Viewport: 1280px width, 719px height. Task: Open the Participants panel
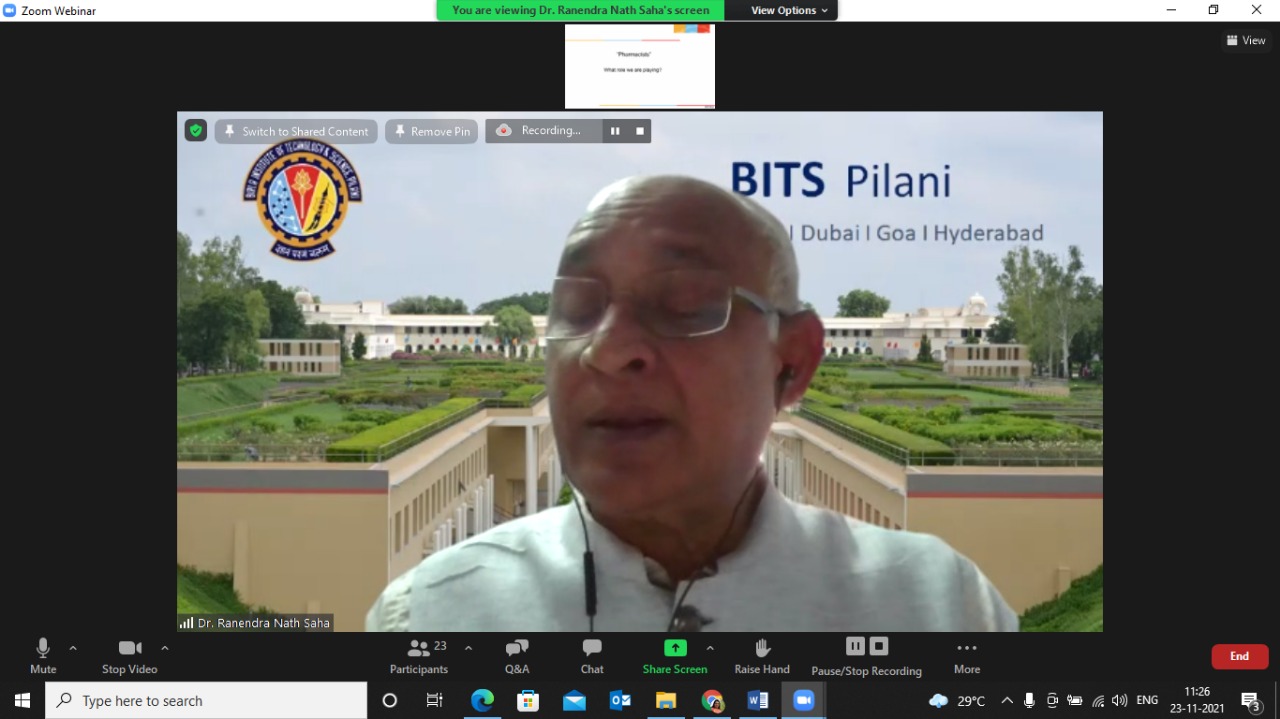pyautogui.click(x=419, y=656)
